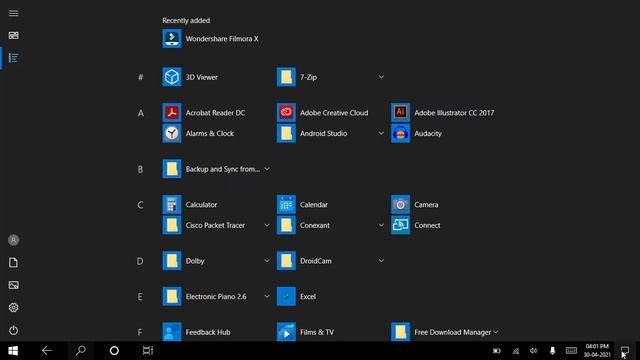The height and width of the screenshot is (360, 640).
Task: Click the letter E section header
Action: pos(140,296)
